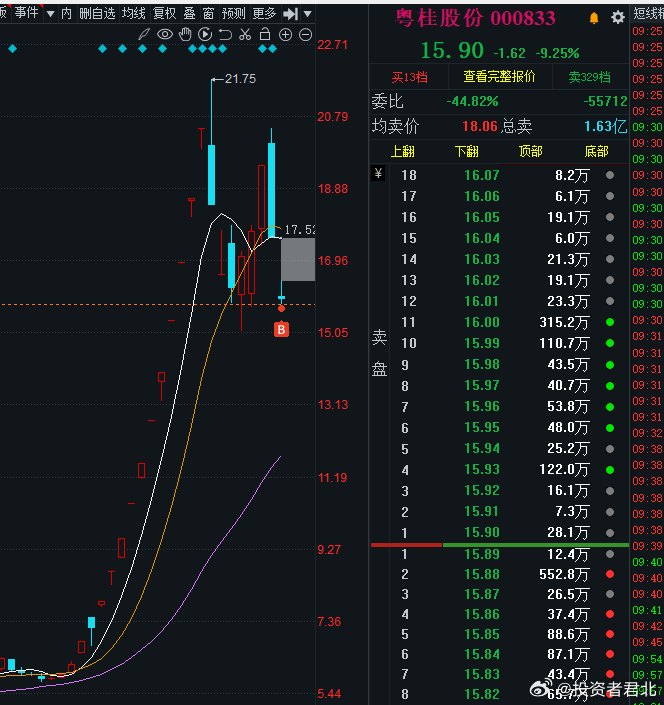Viewport: 664px width, 705px height.
Task: Select sell price 15.99 row
Action: [499, 344]
